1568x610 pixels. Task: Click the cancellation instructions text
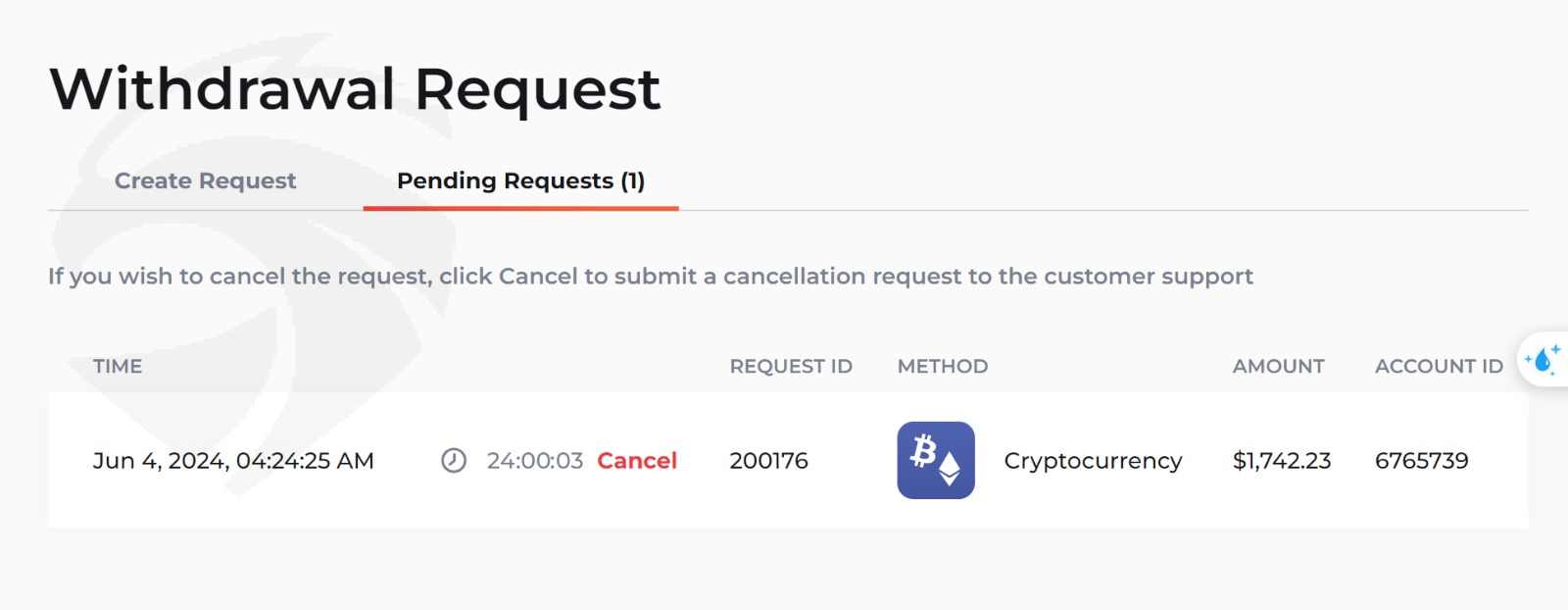coord(650,277)
